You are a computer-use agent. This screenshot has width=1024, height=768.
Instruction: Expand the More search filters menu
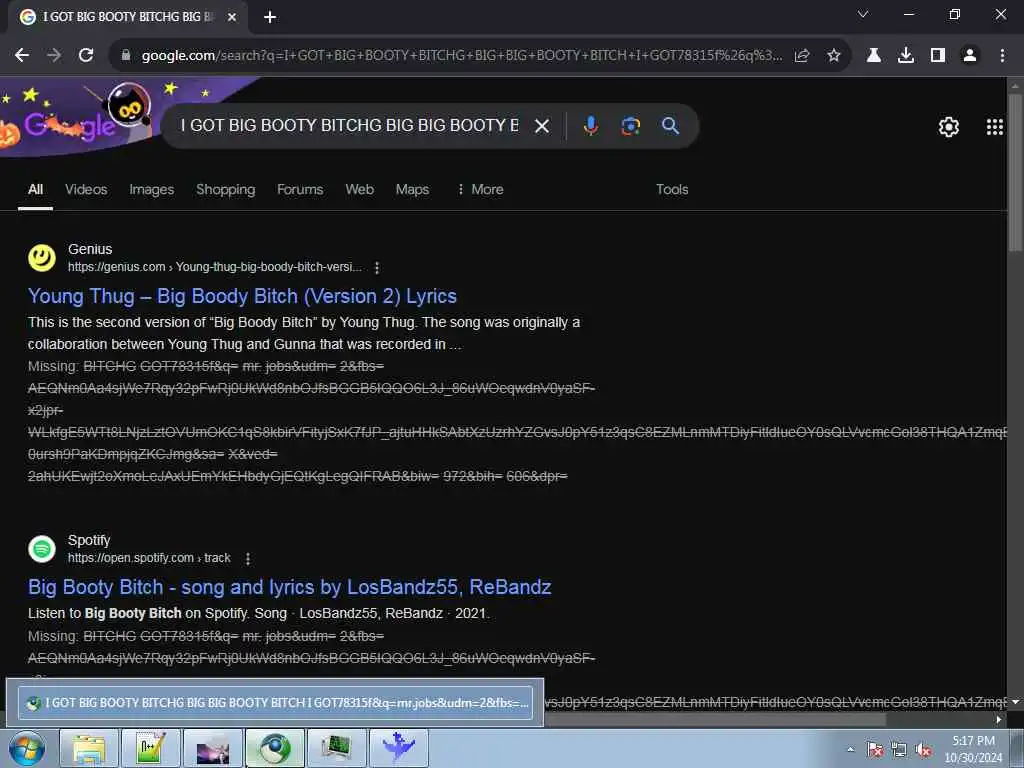480,189
